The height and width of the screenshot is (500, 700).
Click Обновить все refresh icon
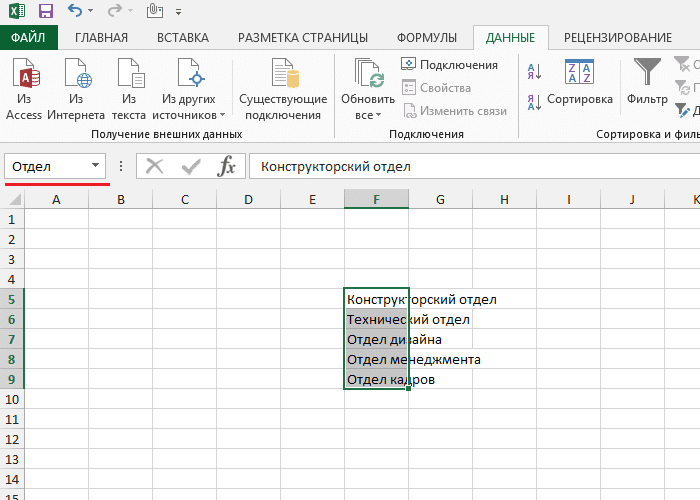pyautogui.click(x=368, y=73)
